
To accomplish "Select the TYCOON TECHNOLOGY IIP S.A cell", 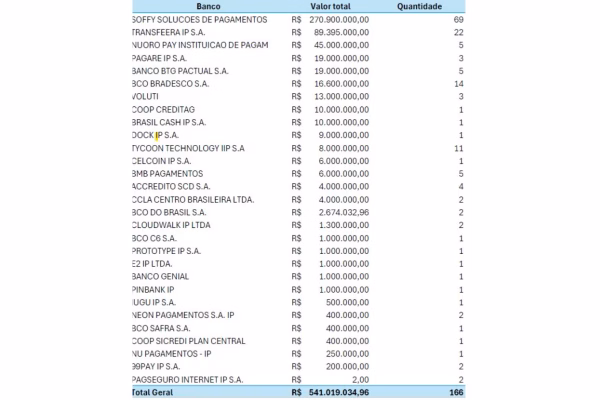I will click(x=188, y=148).
